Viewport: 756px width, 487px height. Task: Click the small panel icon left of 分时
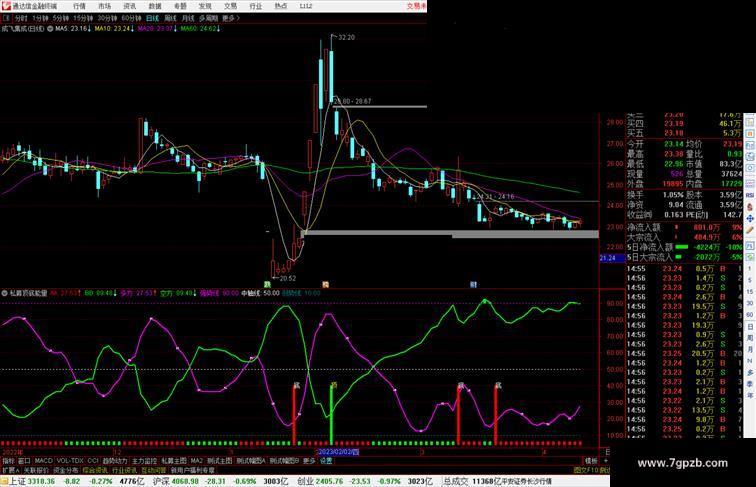[6, 18]
